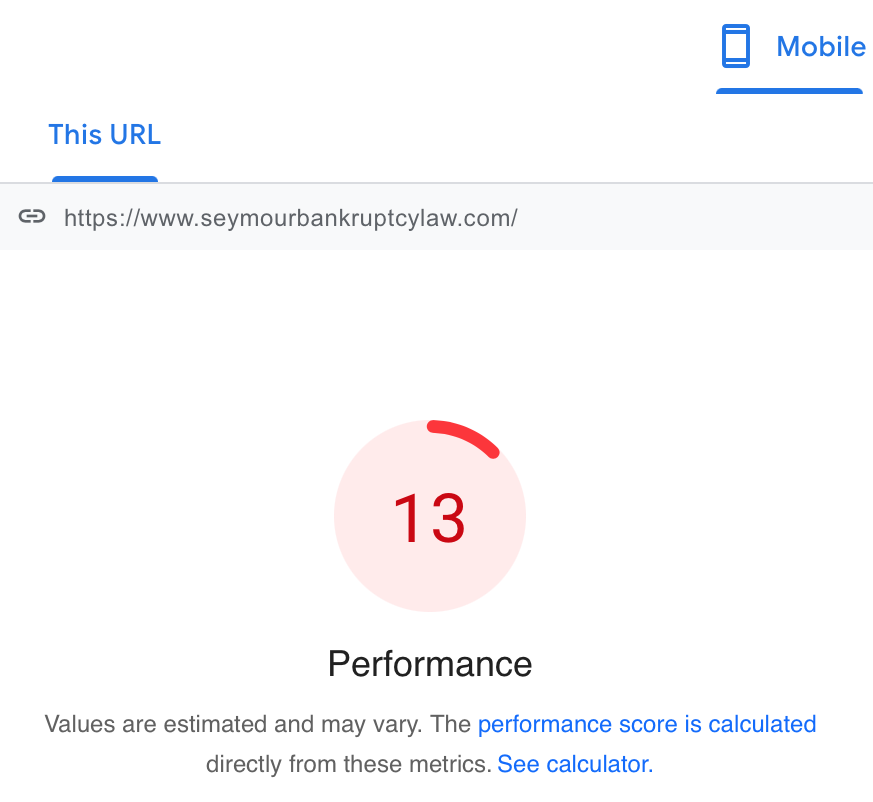Click the chain link icon beside URL
This screenshot has height=802, width=873.
pos(32,216)
